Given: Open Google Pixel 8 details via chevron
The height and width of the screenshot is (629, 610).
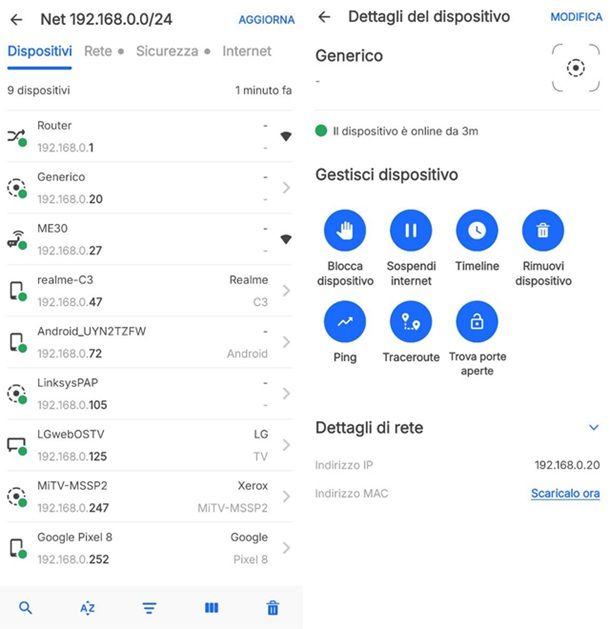Looking at the screenshot, I should coord(286,548).
